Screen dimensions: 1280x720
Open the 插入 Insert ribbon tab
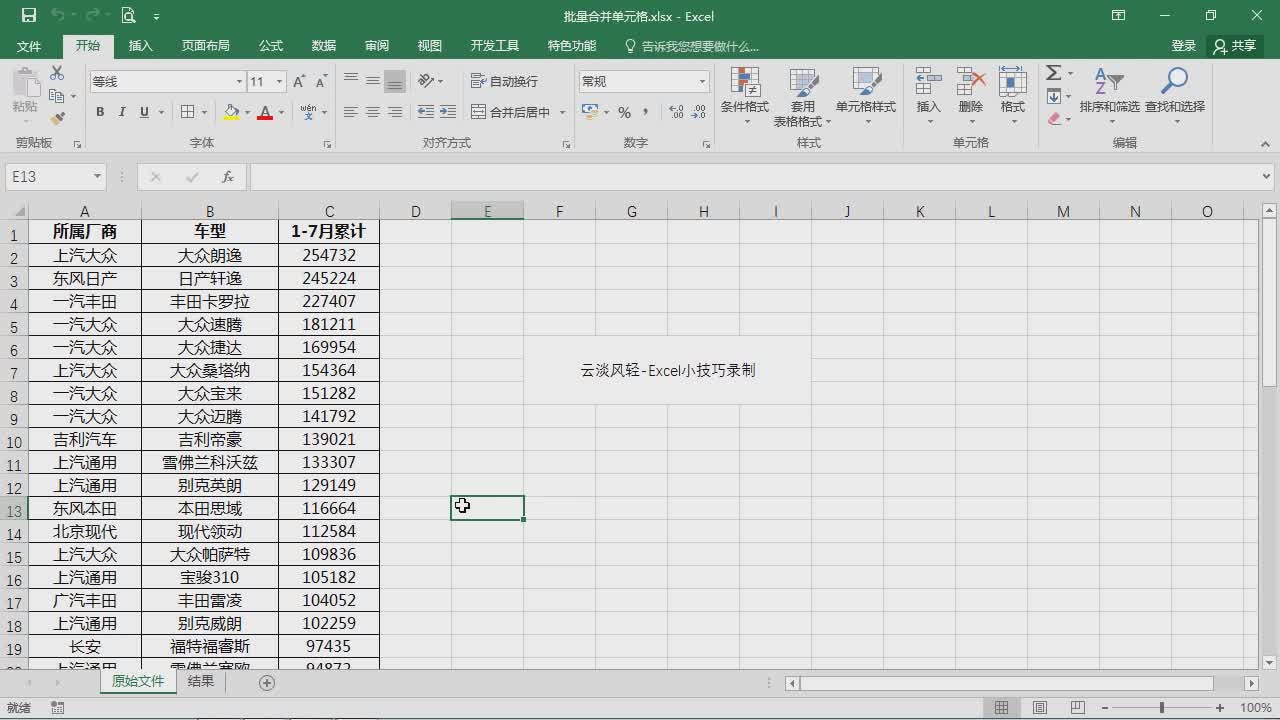[x=141, y=46]
